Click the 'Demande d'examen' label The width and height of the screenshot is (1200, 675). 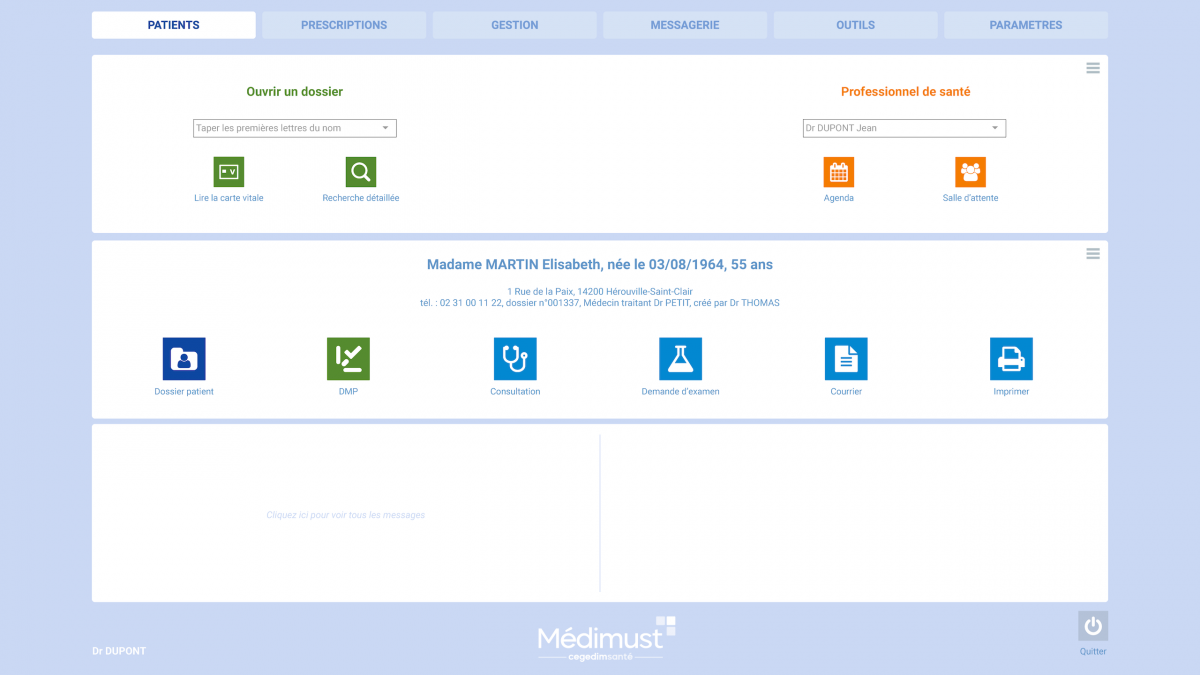click(680, 392)
